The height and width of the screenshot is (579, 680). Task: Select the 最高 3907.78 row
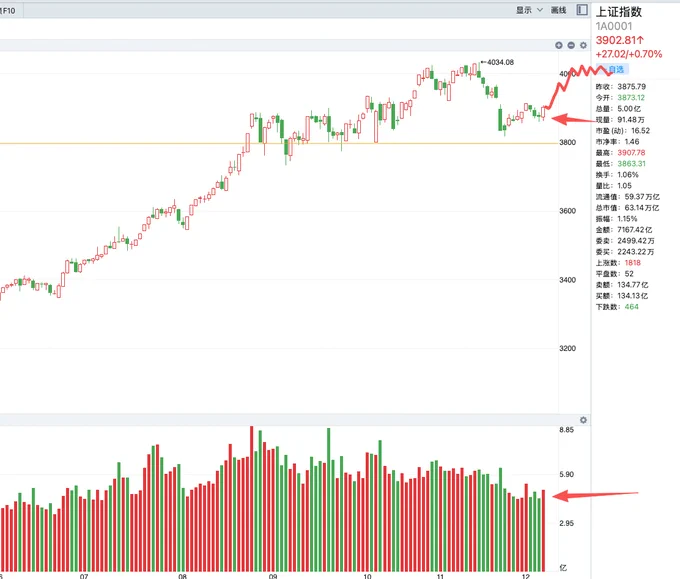[x=621, y=153]
